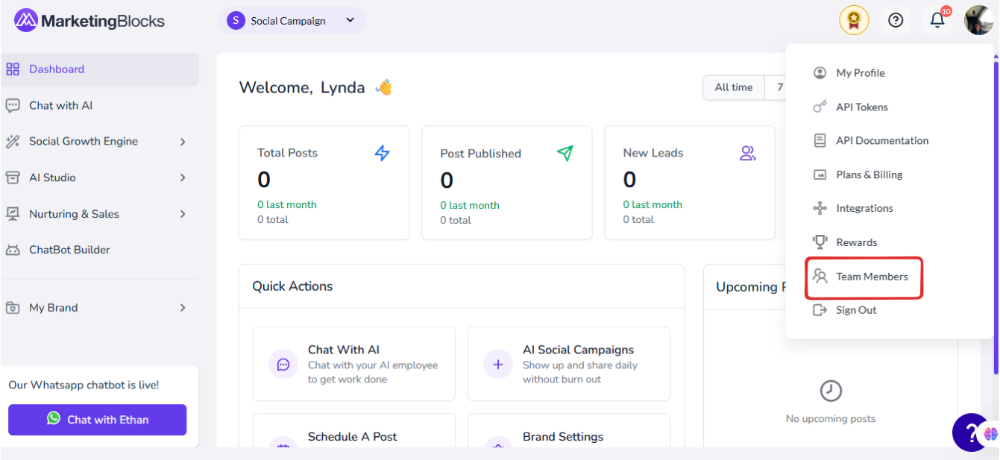Click the page vertical scrollbar
The image size is (1000, 460).
coord(996,217)
